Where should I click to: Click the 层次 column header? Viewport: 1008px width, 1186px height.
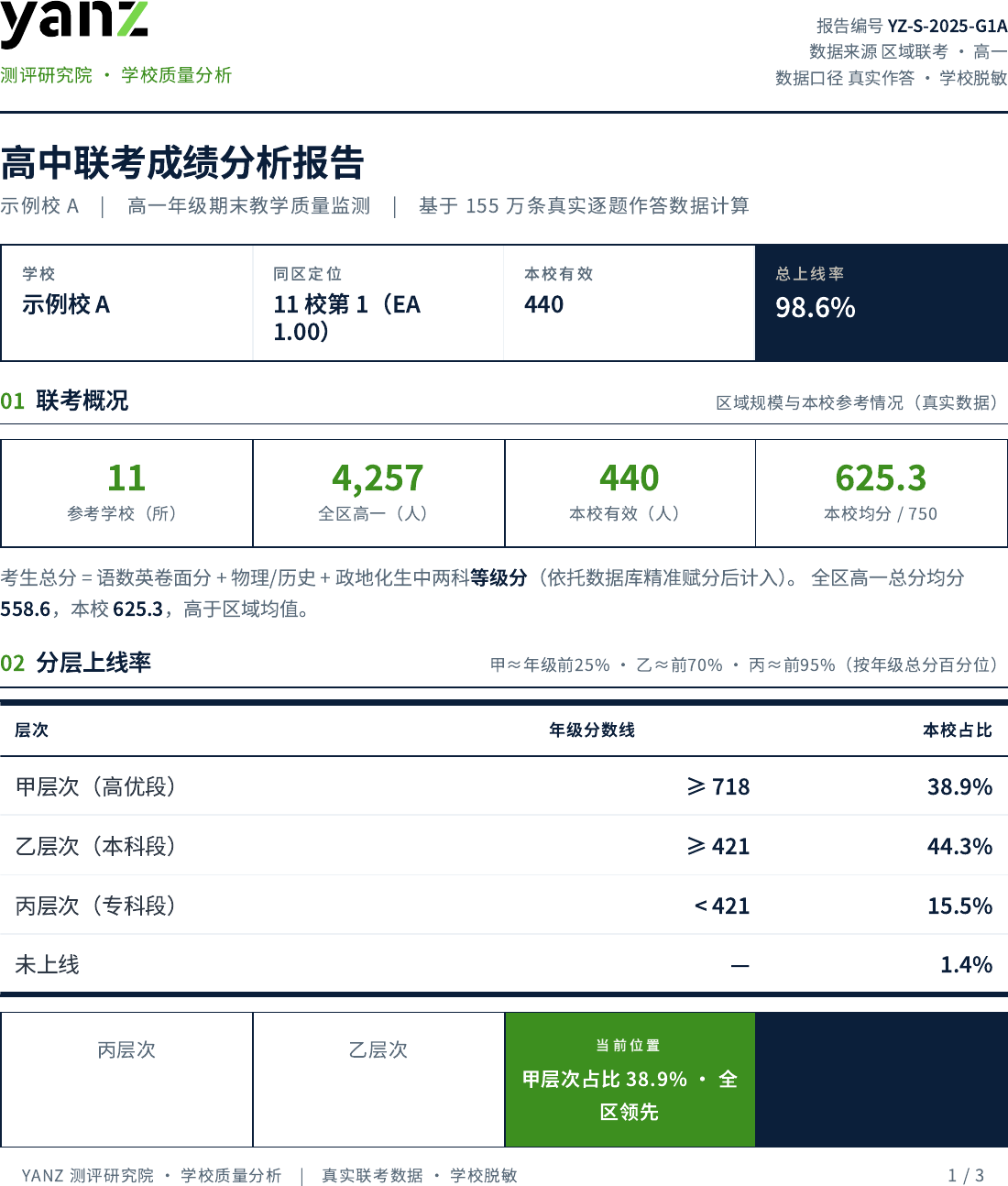click(31, 730)
